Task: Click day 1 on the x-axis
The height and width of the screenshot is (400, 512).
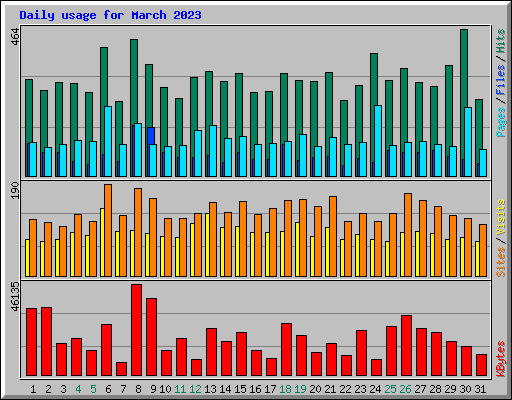Action: coord(33,389)
